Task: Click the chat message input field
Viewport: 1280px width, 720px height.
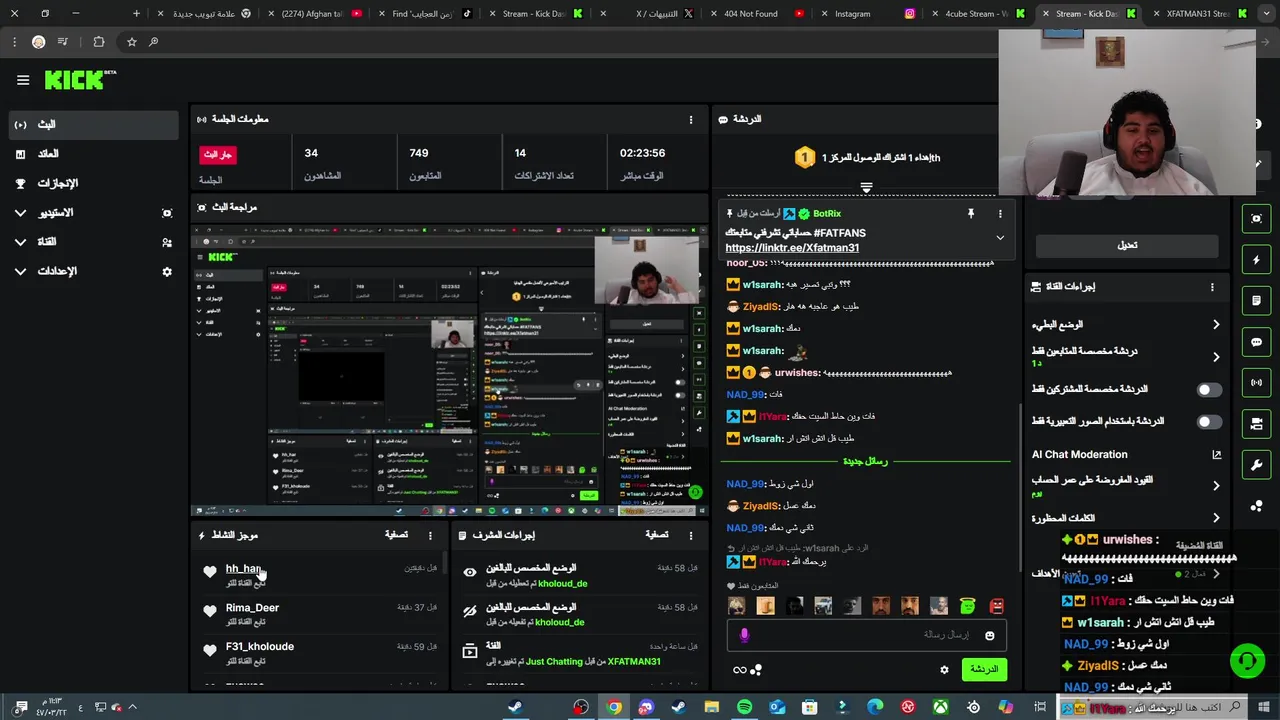Action: tap(865, 636)
